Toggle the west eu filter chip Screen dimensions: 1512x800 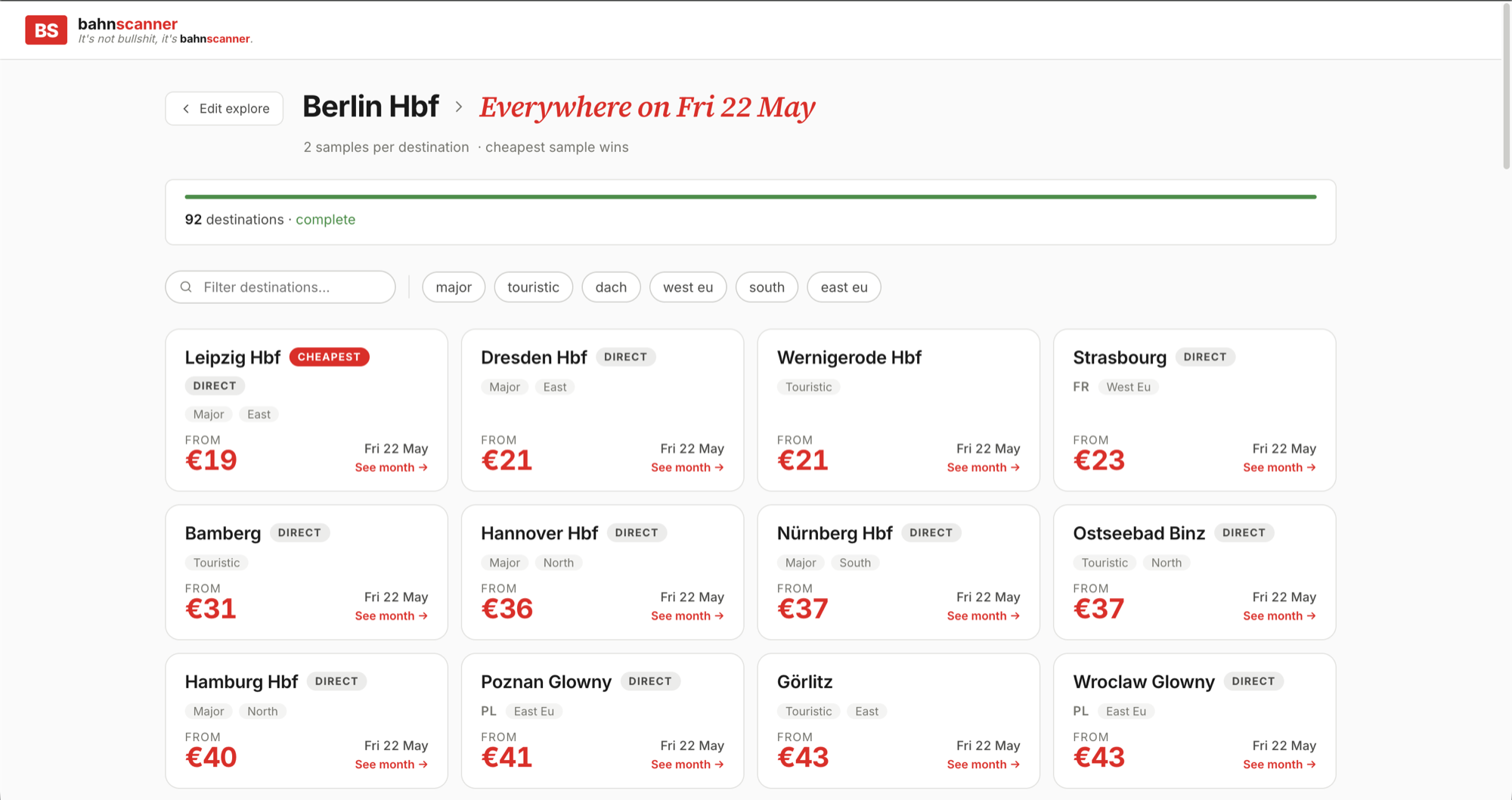coord(688,287)
